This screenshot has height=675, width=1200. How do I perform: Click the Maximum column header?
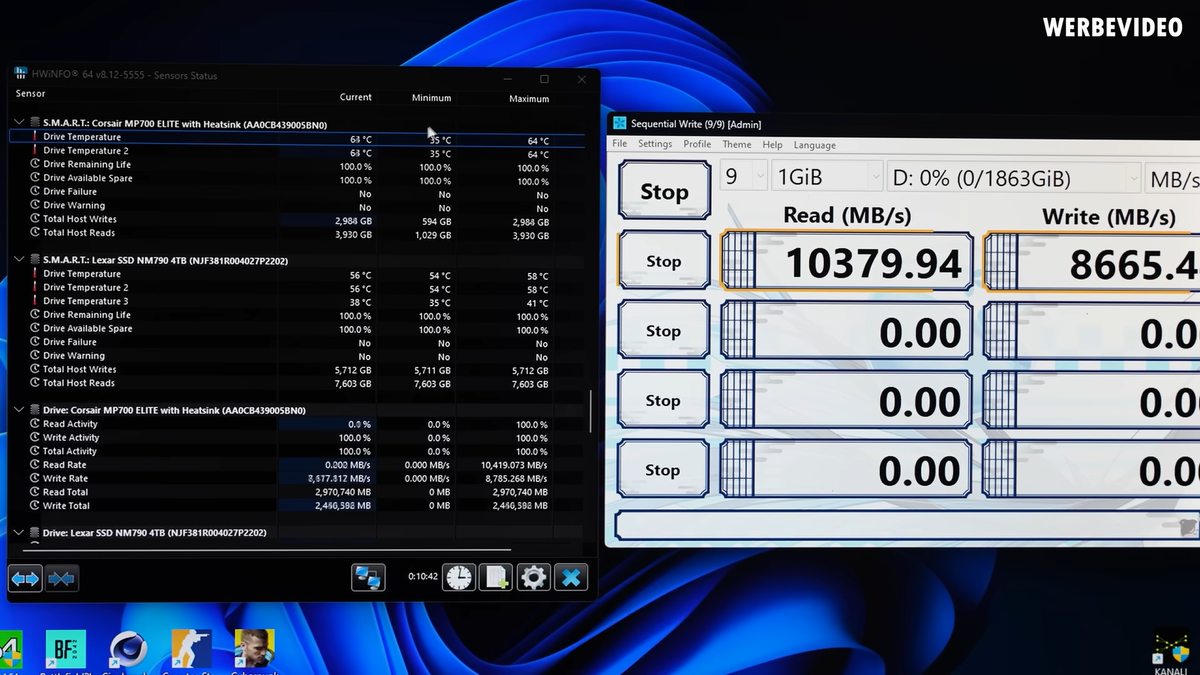(x=529, y=99)
